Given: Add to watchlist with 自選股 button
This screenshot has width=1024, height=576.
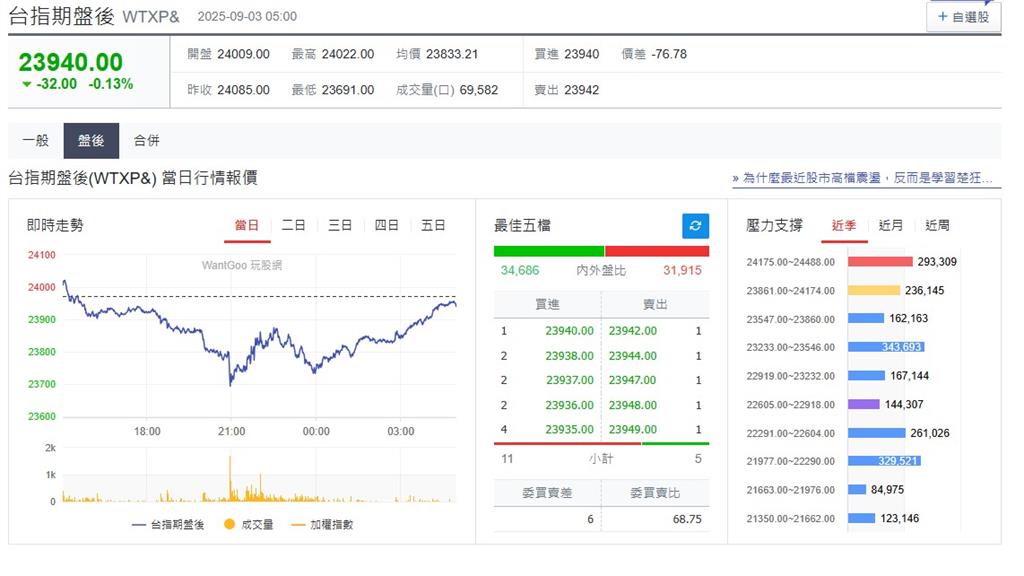Looking at the screenshot, I should [x=963, y=16].
